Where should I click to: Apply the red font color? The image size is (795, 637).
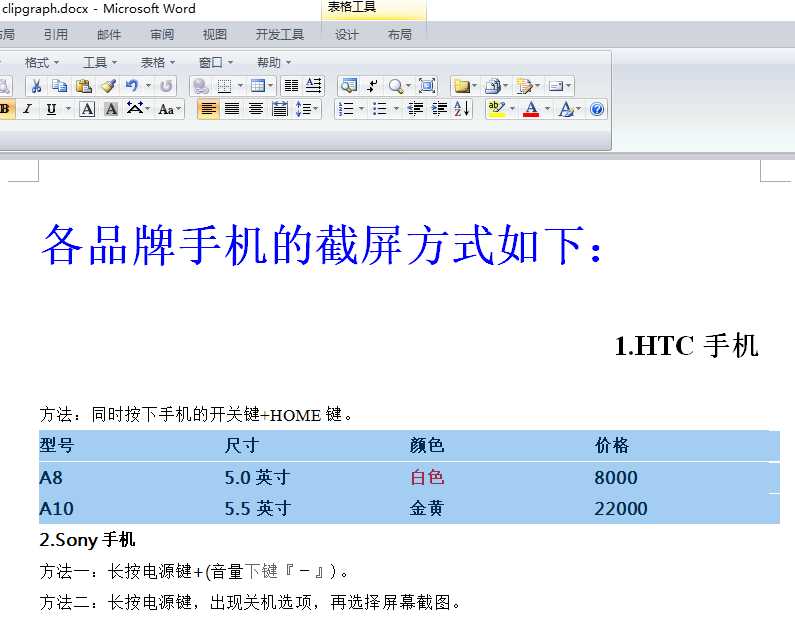531,109
